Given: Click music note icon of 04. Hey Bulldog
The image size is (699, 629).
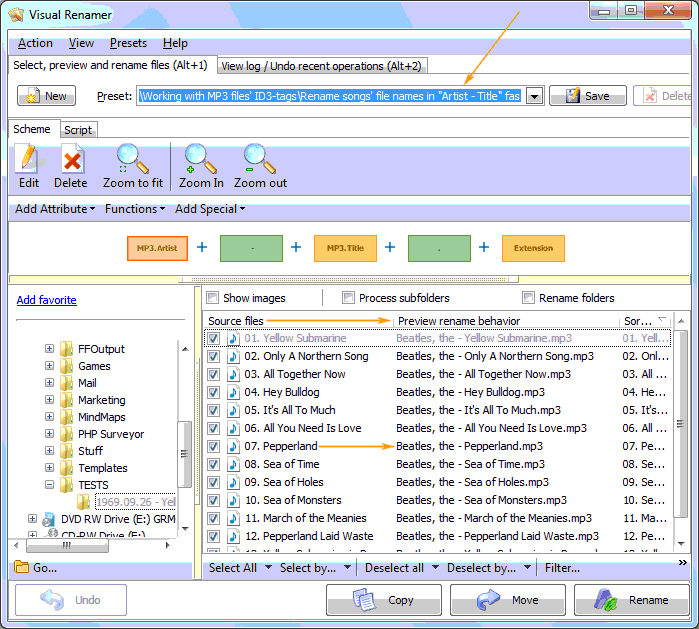Looking at the screenshot, I should click(x=233, y=392).
